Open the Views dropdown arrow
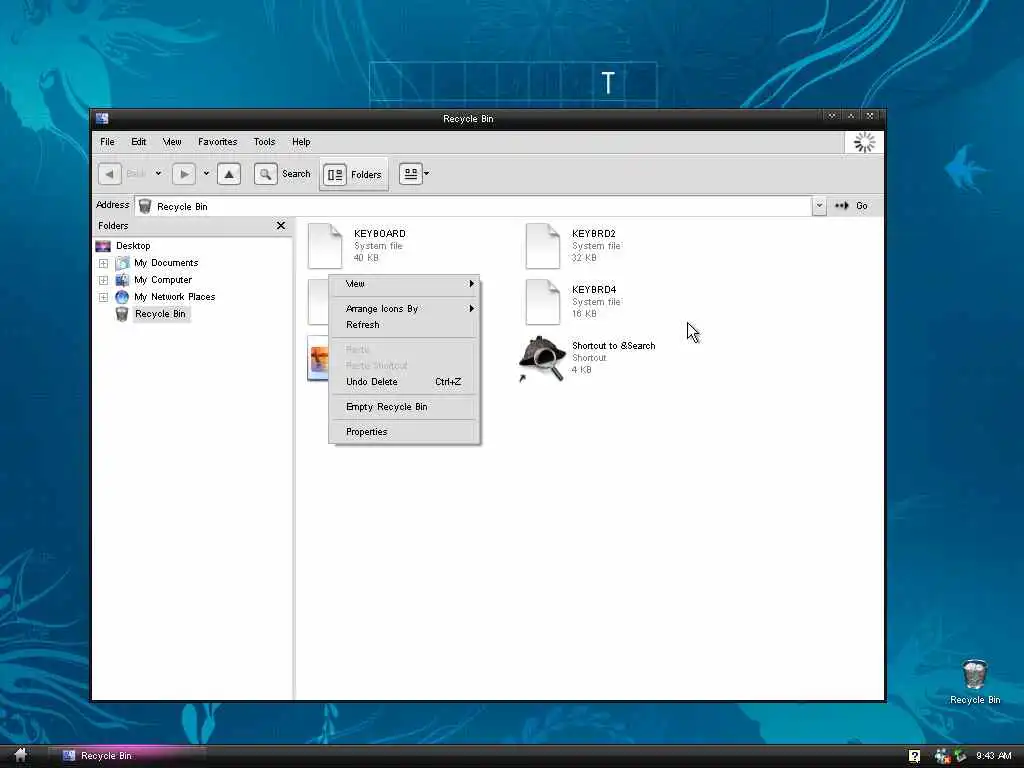 pos(426,174)
